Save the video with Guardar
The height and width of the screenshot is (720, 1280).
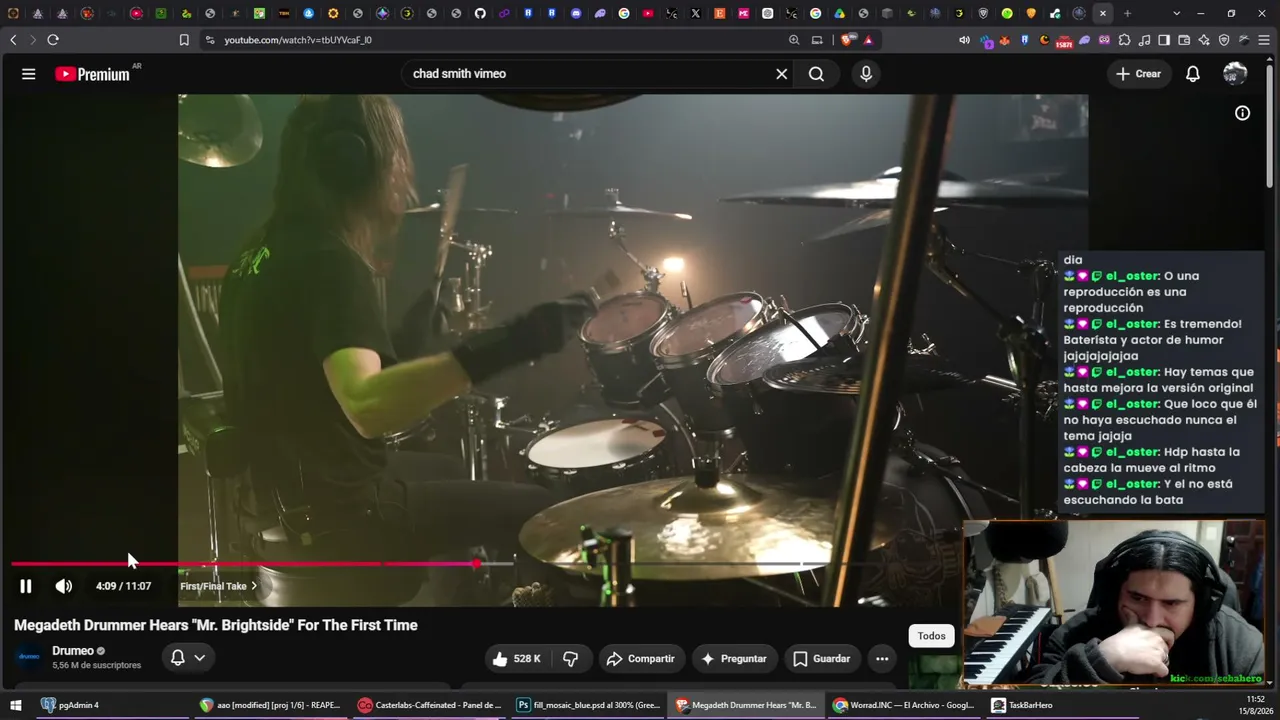click(x=821, y=659)
